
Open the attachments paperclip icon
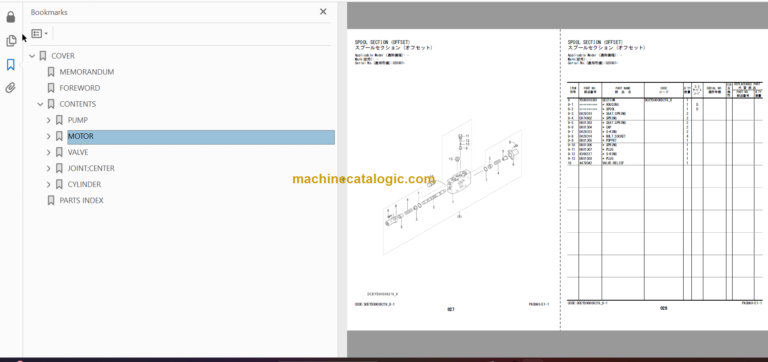[11, 88]
